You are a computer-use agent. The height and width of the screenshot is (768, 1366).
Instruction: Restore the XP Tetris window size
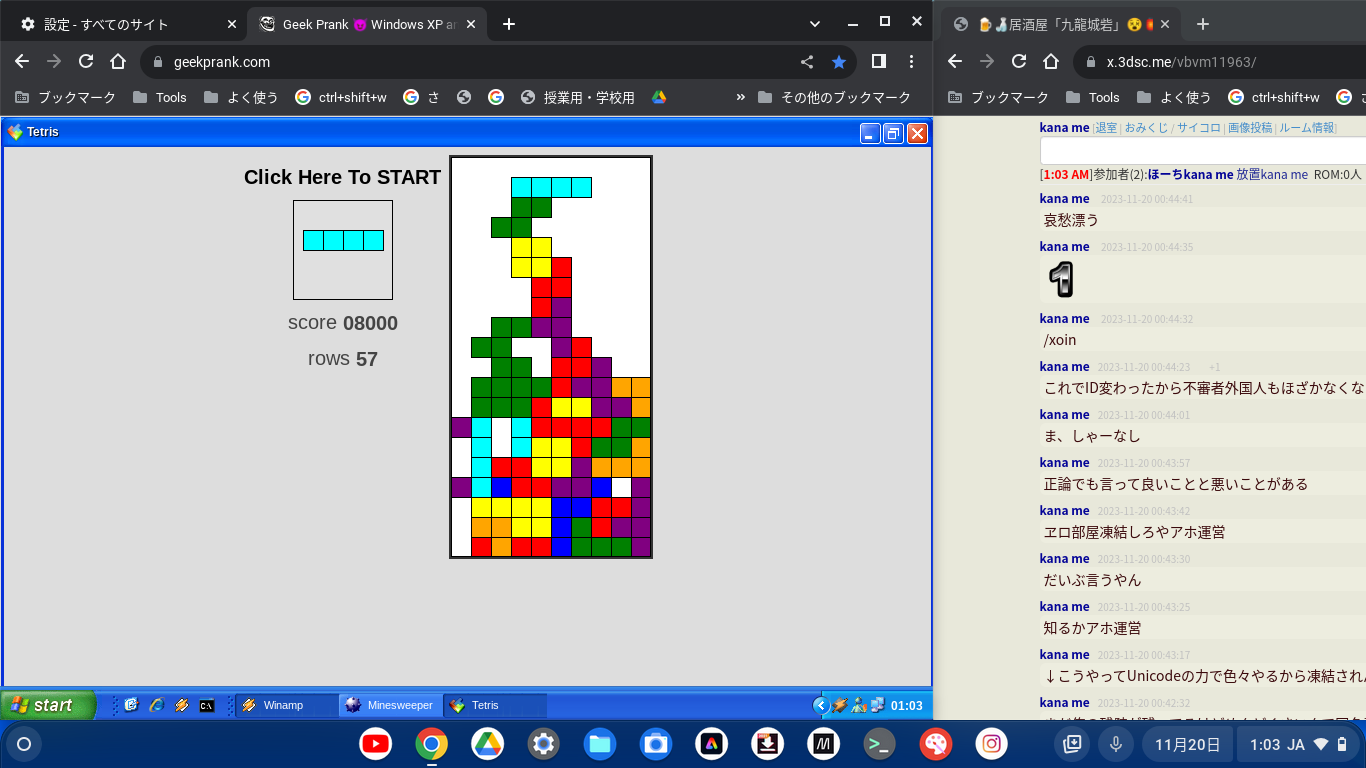(x=893, y=133)
